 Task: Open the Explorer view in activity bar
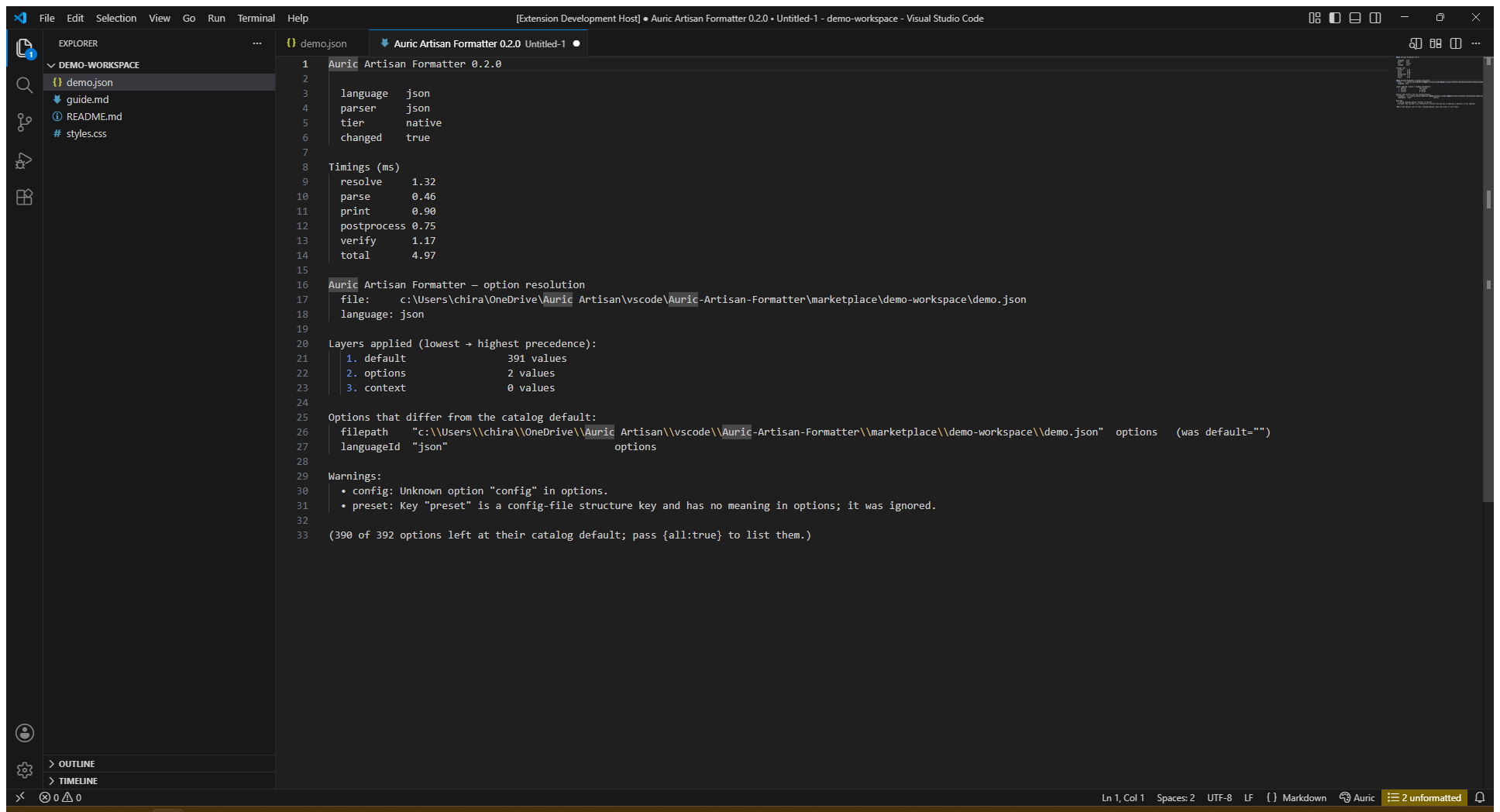click(25, 48)
